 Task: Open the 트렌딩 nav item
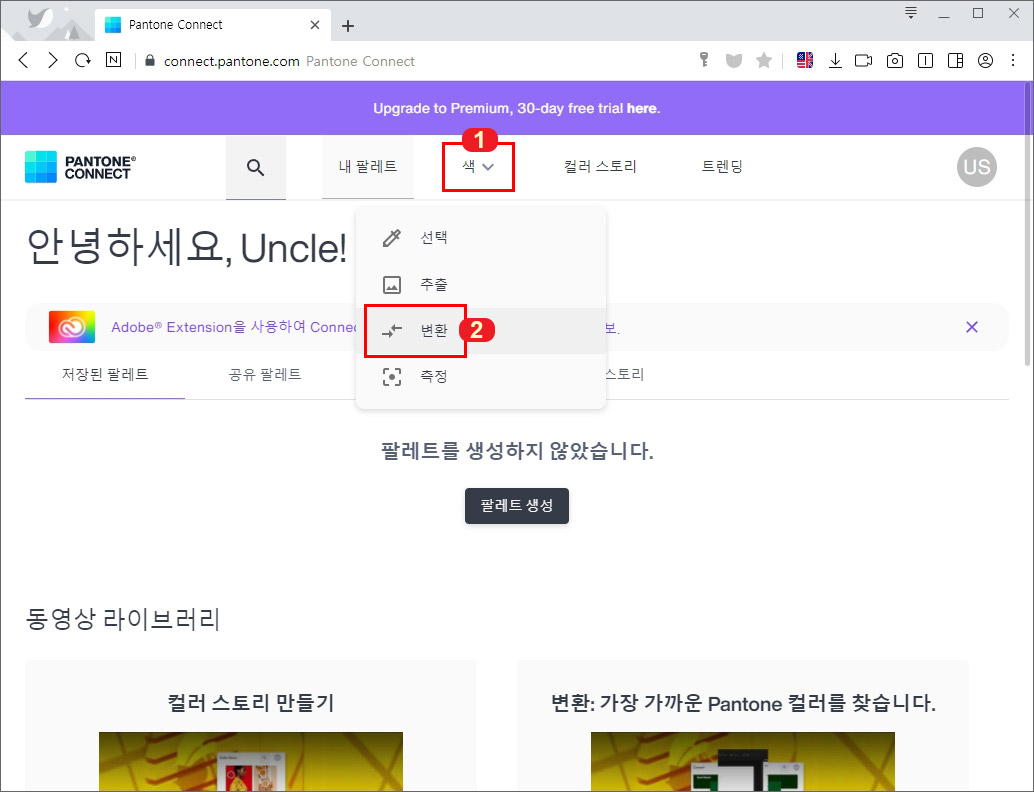tap(722, 167)
